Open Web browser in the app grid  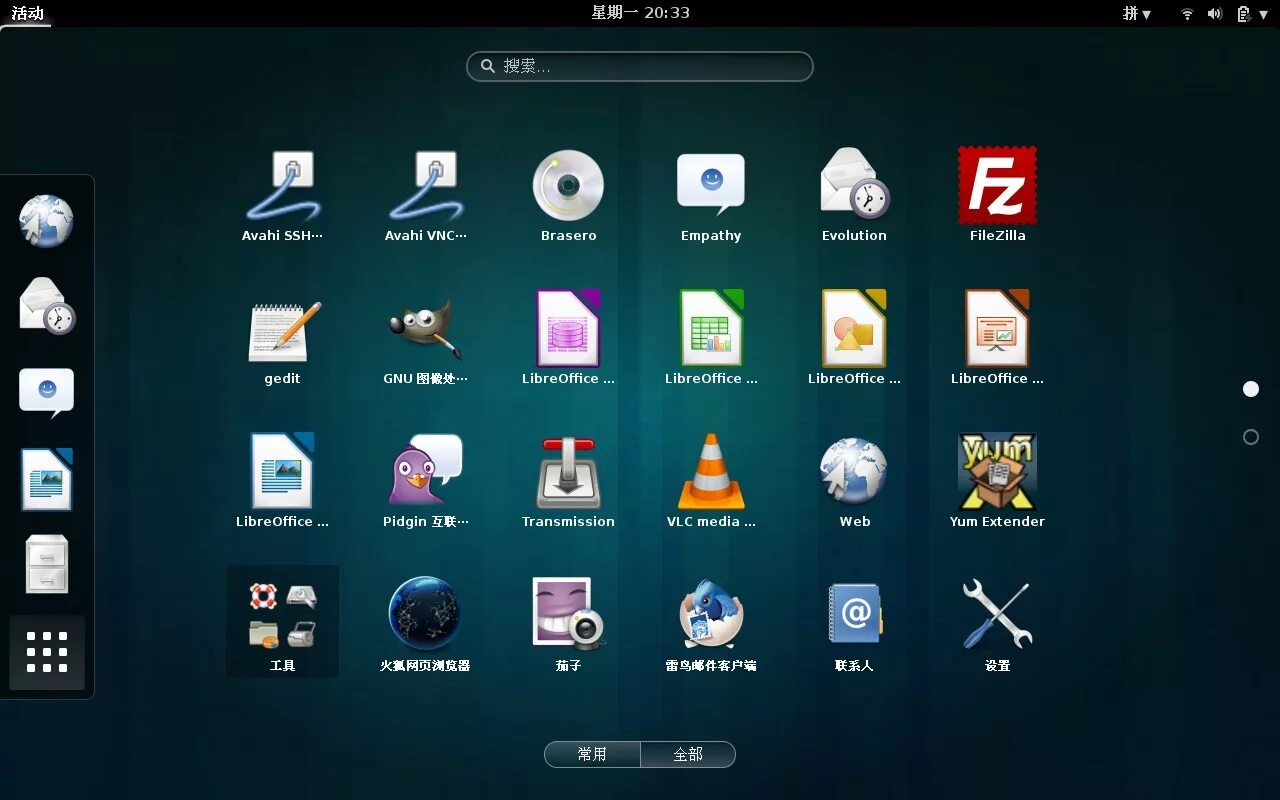tap(854, 482)
